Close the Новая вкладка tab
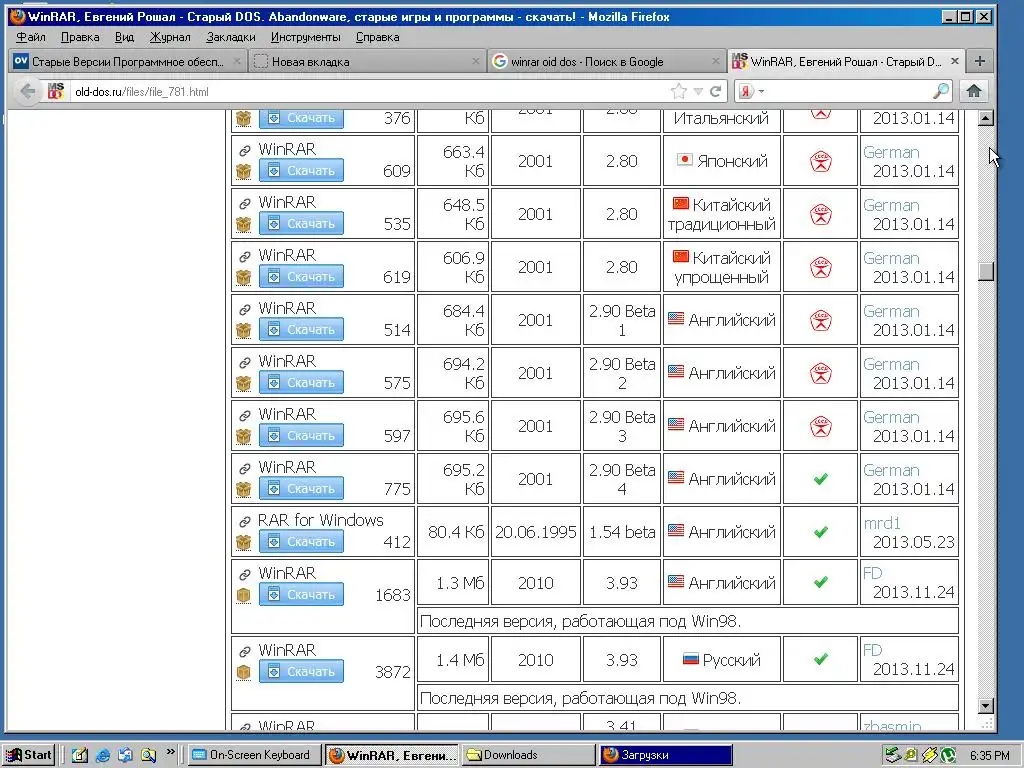 pos(475,61)
